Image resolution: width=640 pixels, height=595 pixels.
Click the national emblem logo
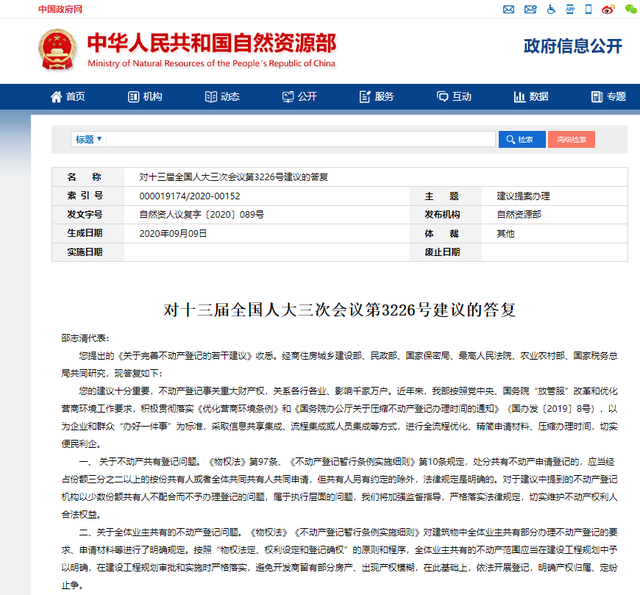coord(57,49)
